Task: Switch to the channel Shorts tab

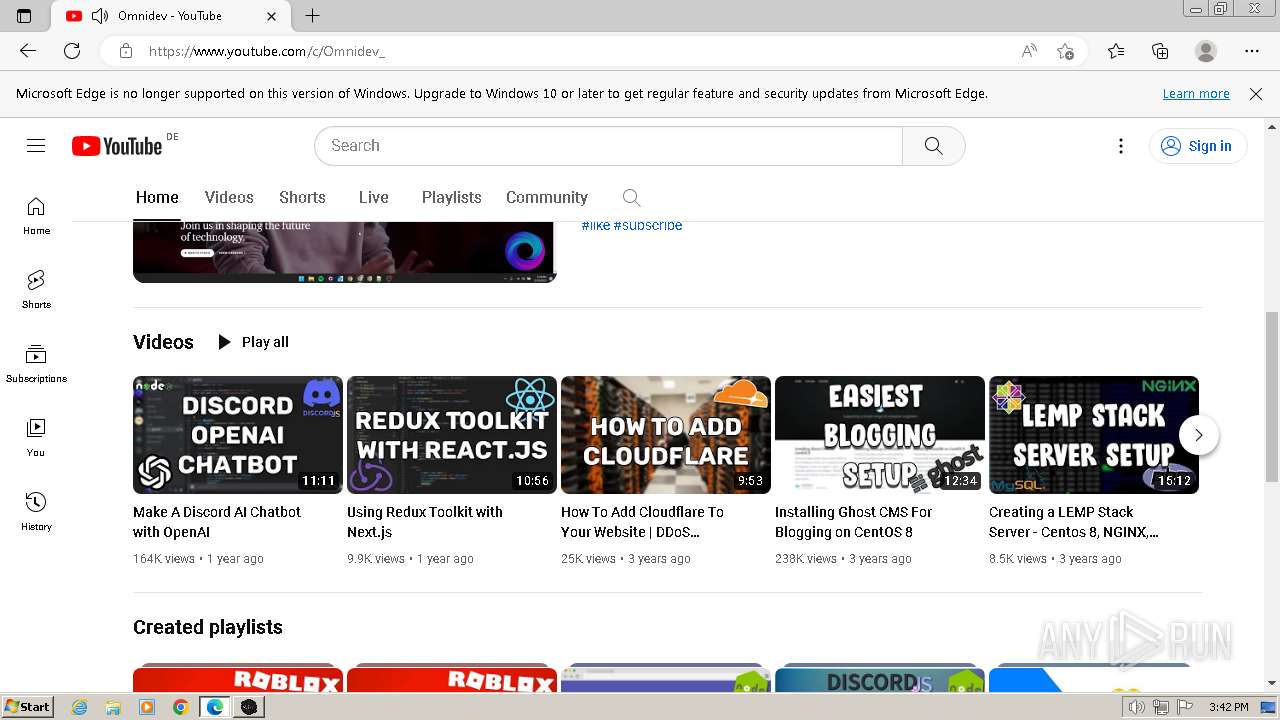Action: point(302,197)
